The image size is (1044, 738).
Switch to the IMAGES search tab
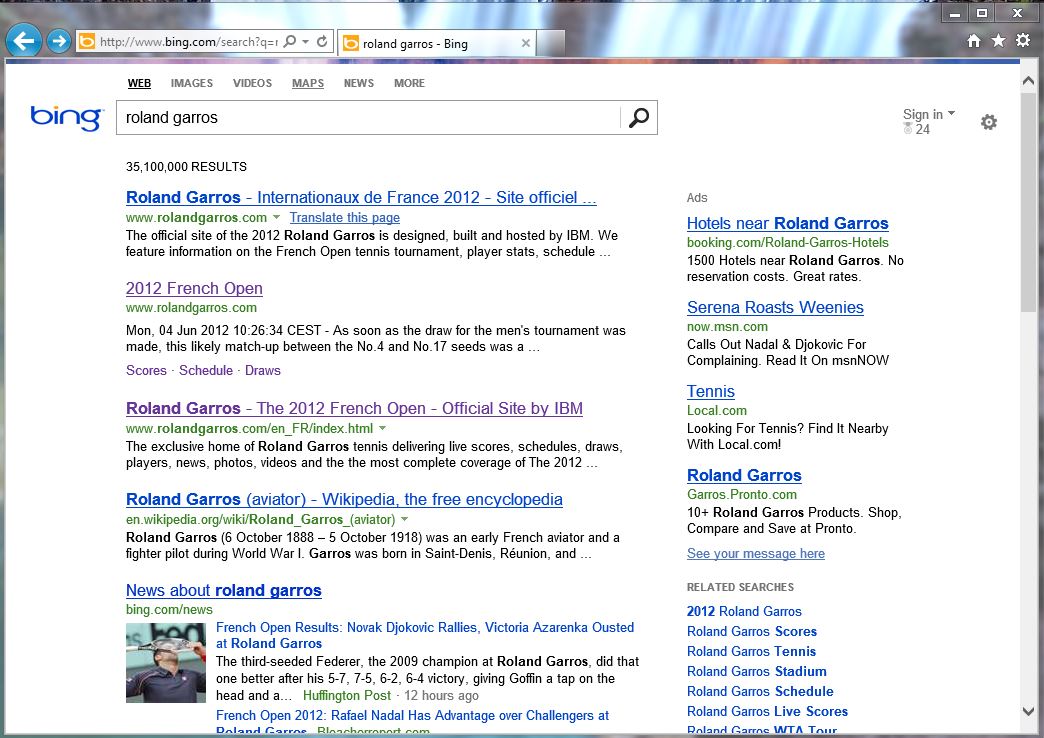pos(192,83)
